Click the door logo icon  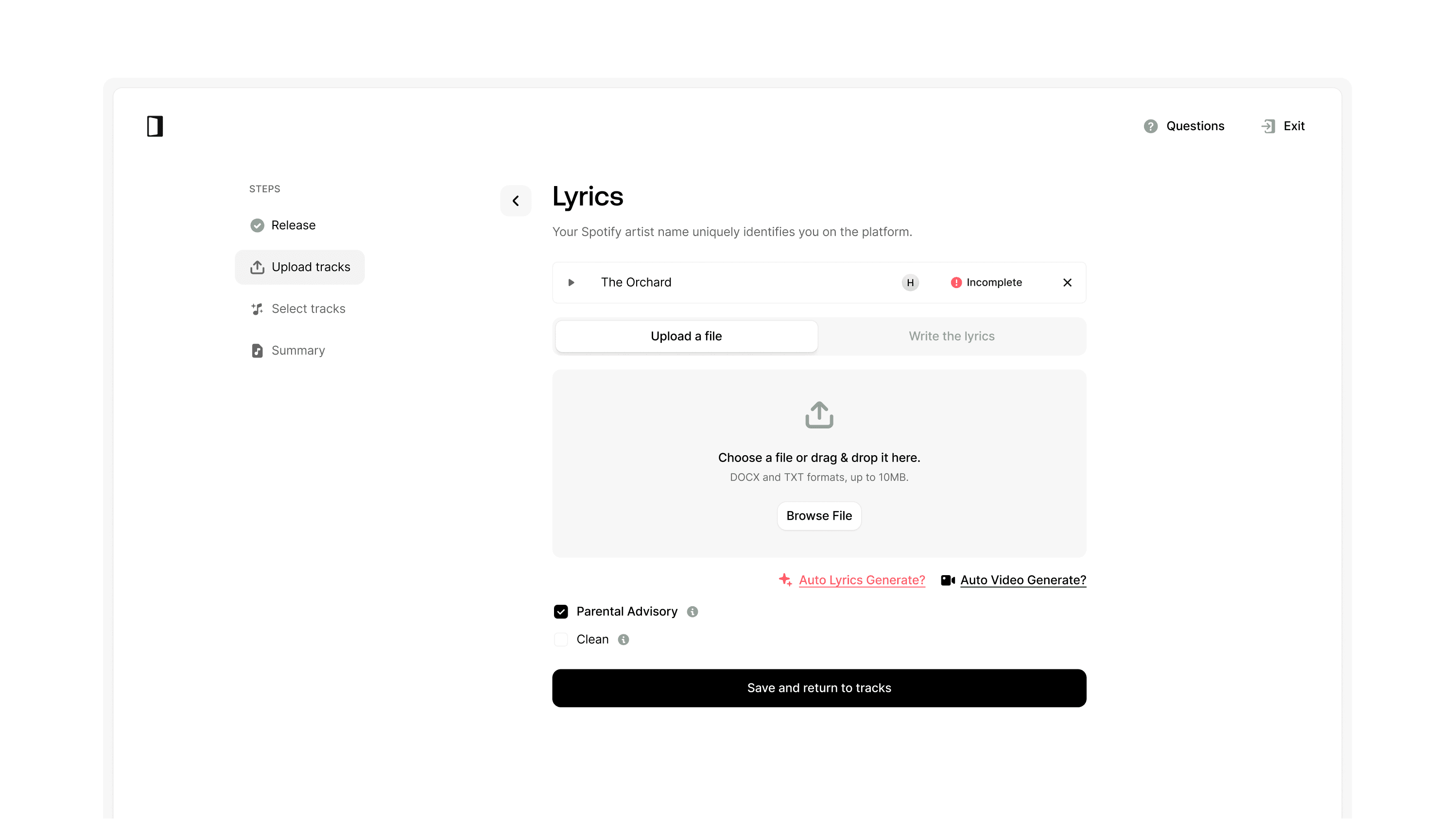155,126
